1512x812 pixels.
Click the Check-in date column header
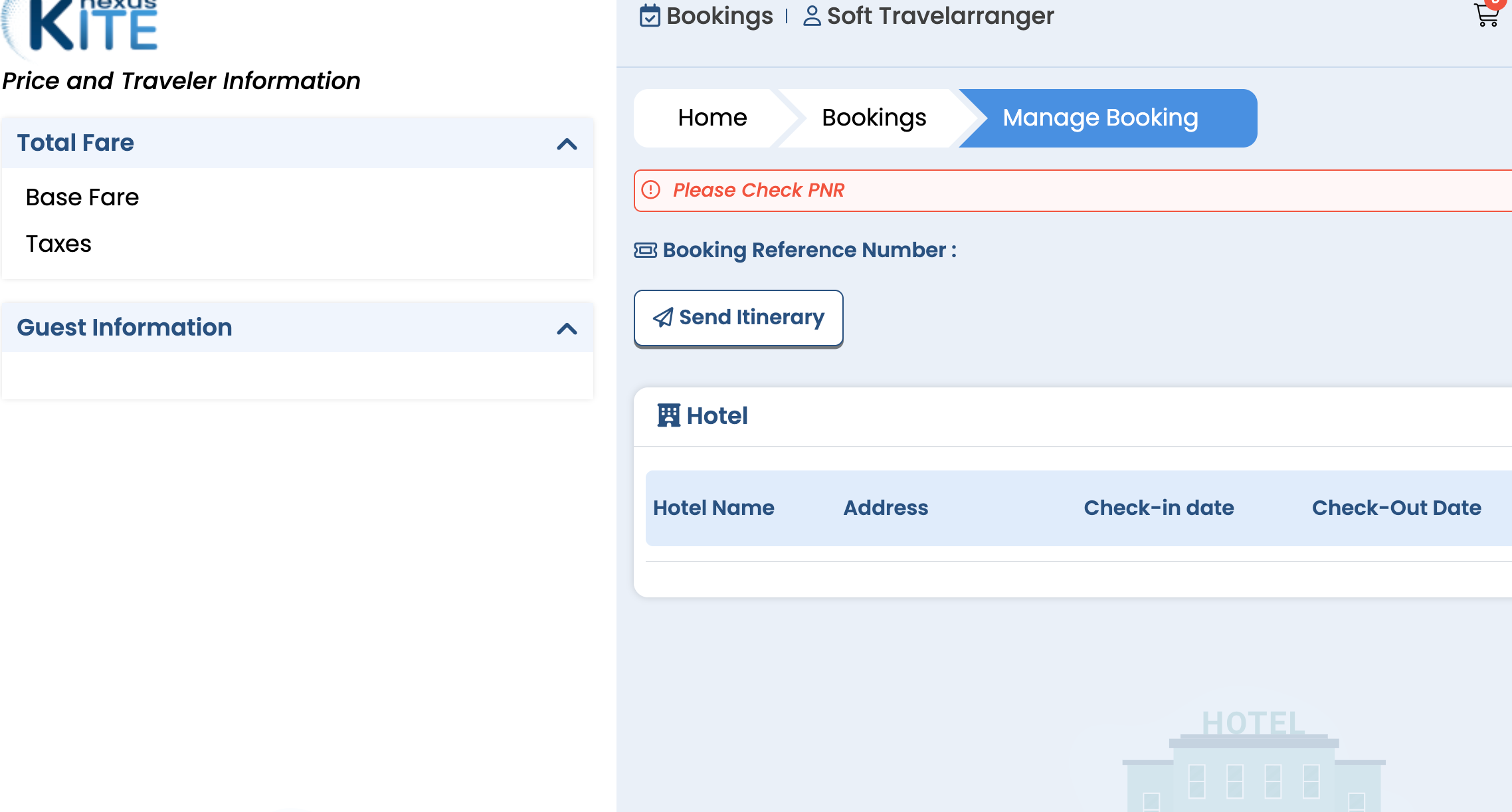click(1159, 508)
